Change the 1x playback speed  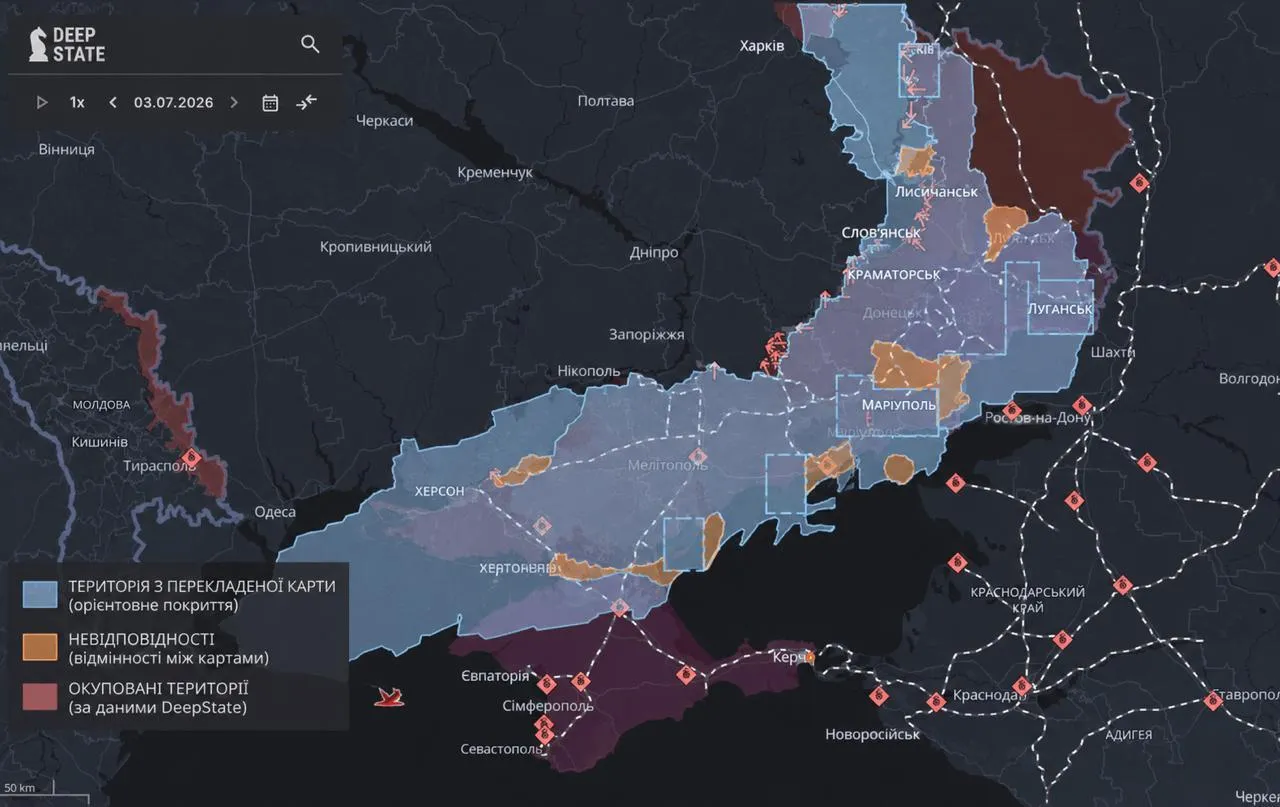[77, 102]
